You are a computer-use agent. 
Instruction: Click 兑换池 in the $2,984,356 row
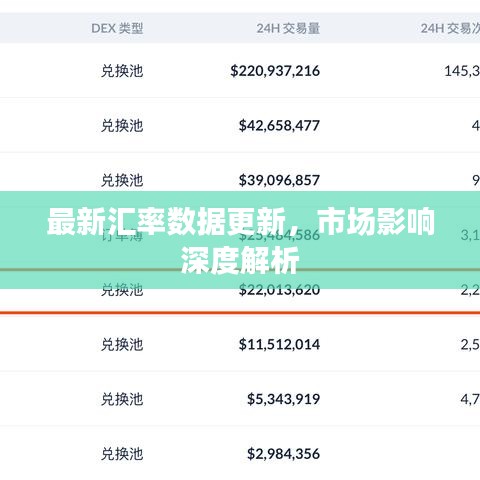click(x=122, y=454)
